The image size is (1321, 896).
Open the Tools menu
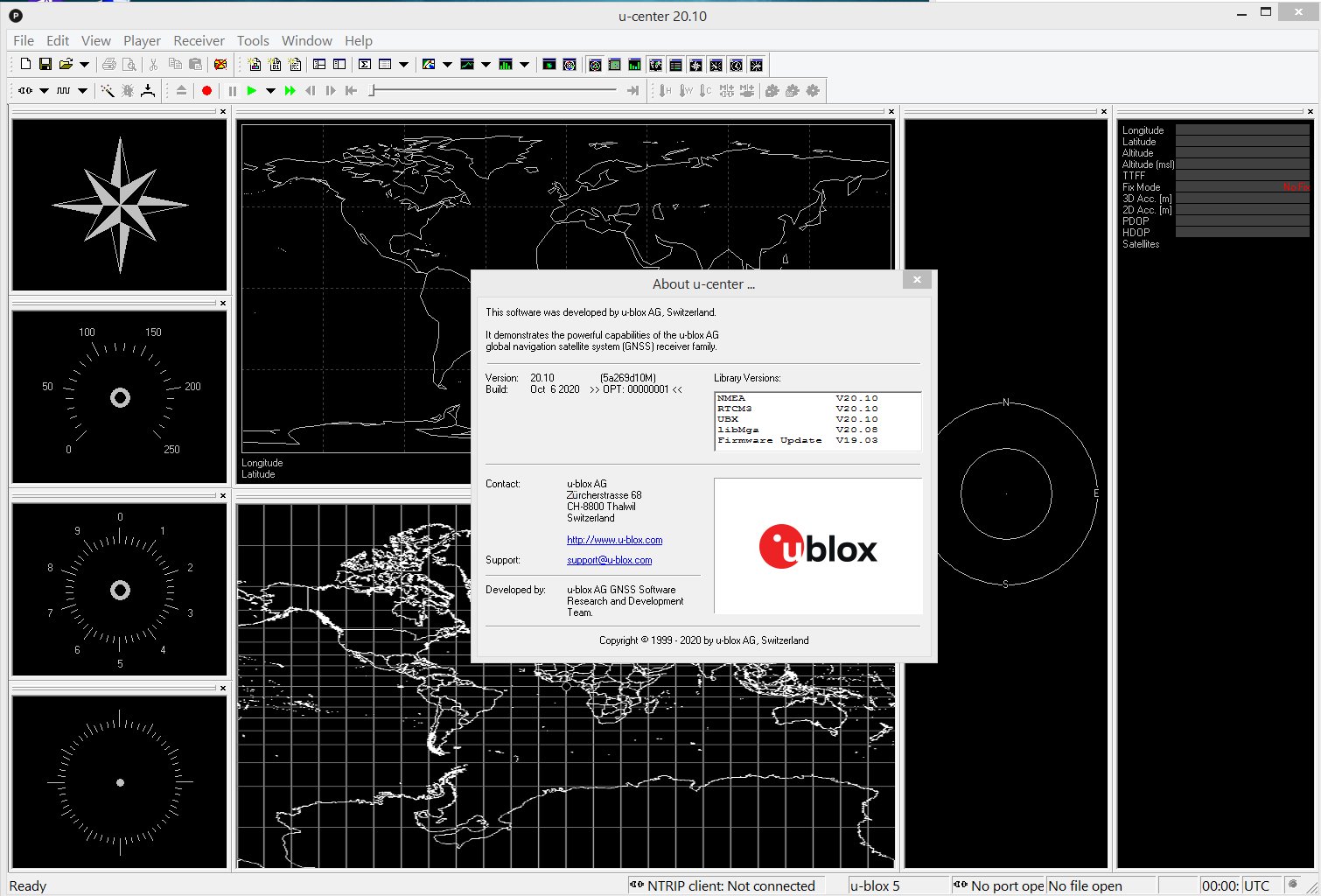253,40
